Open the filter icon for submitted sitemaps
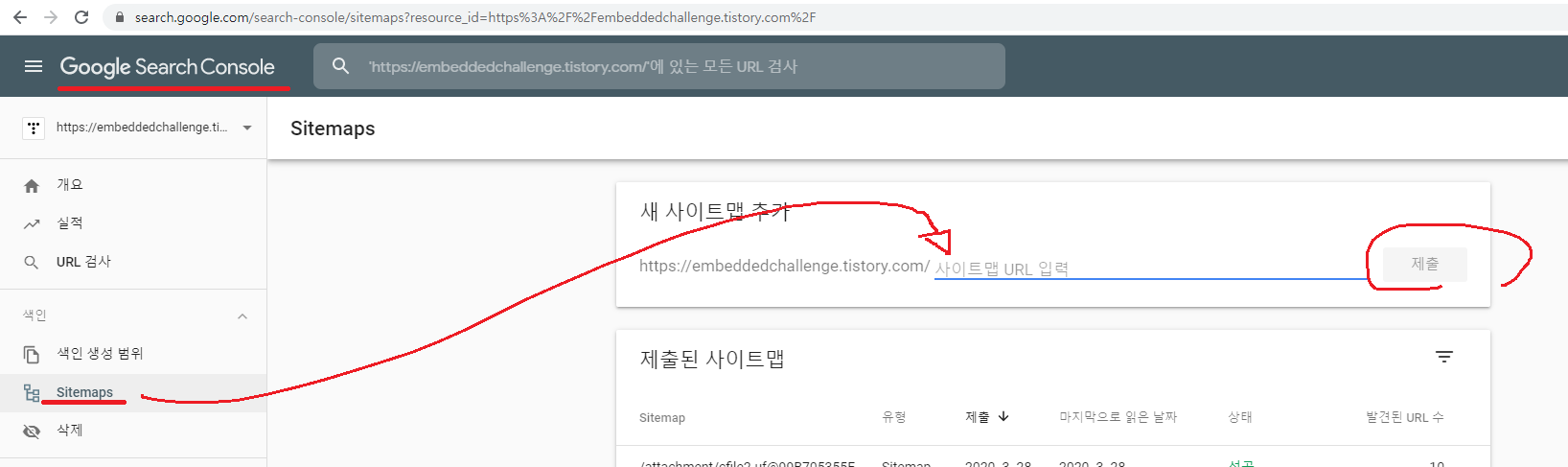 (x=1444, y=357)
